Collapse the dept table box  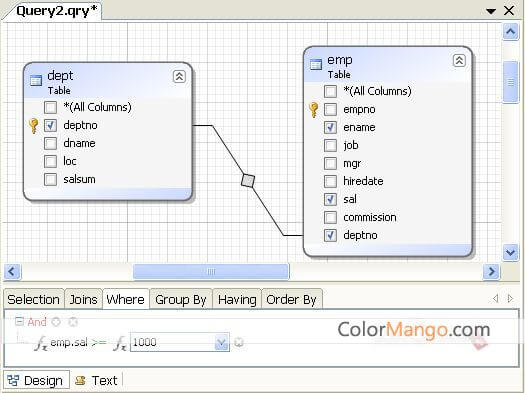pyautogui.click(x=179, y=77)
